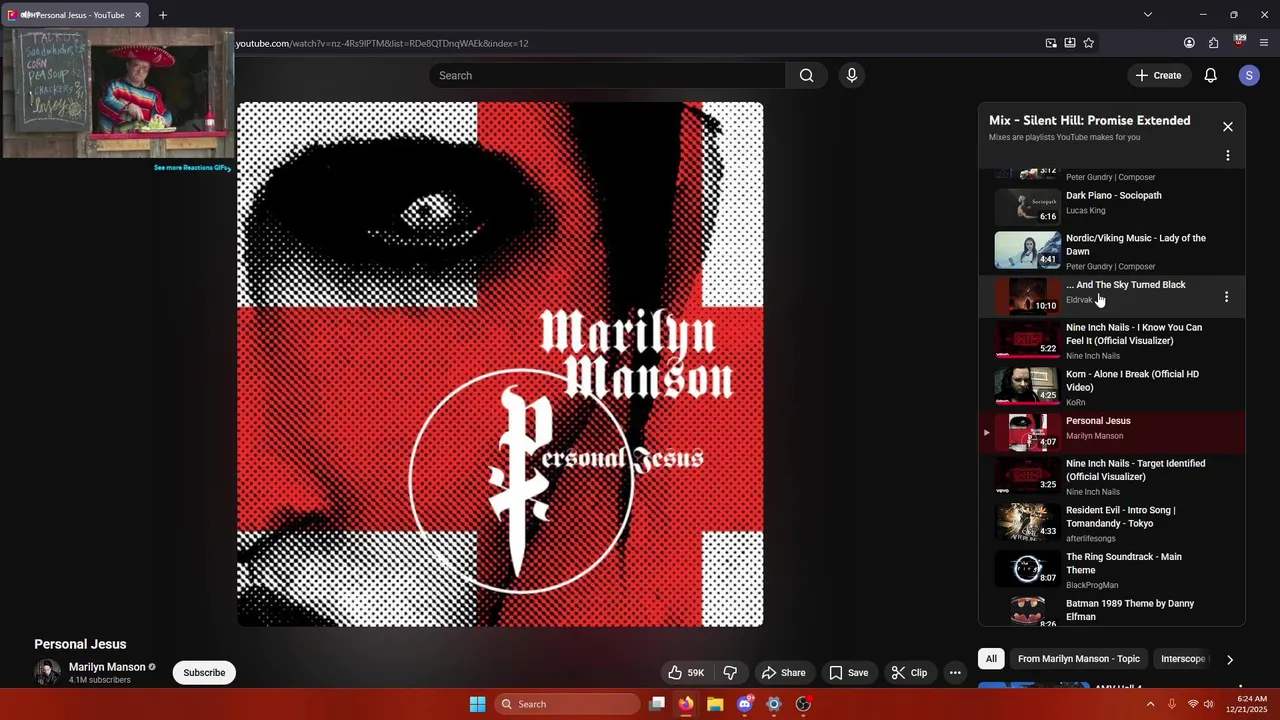Click the Create button
1280x720 pixels.
[1158, 75]
